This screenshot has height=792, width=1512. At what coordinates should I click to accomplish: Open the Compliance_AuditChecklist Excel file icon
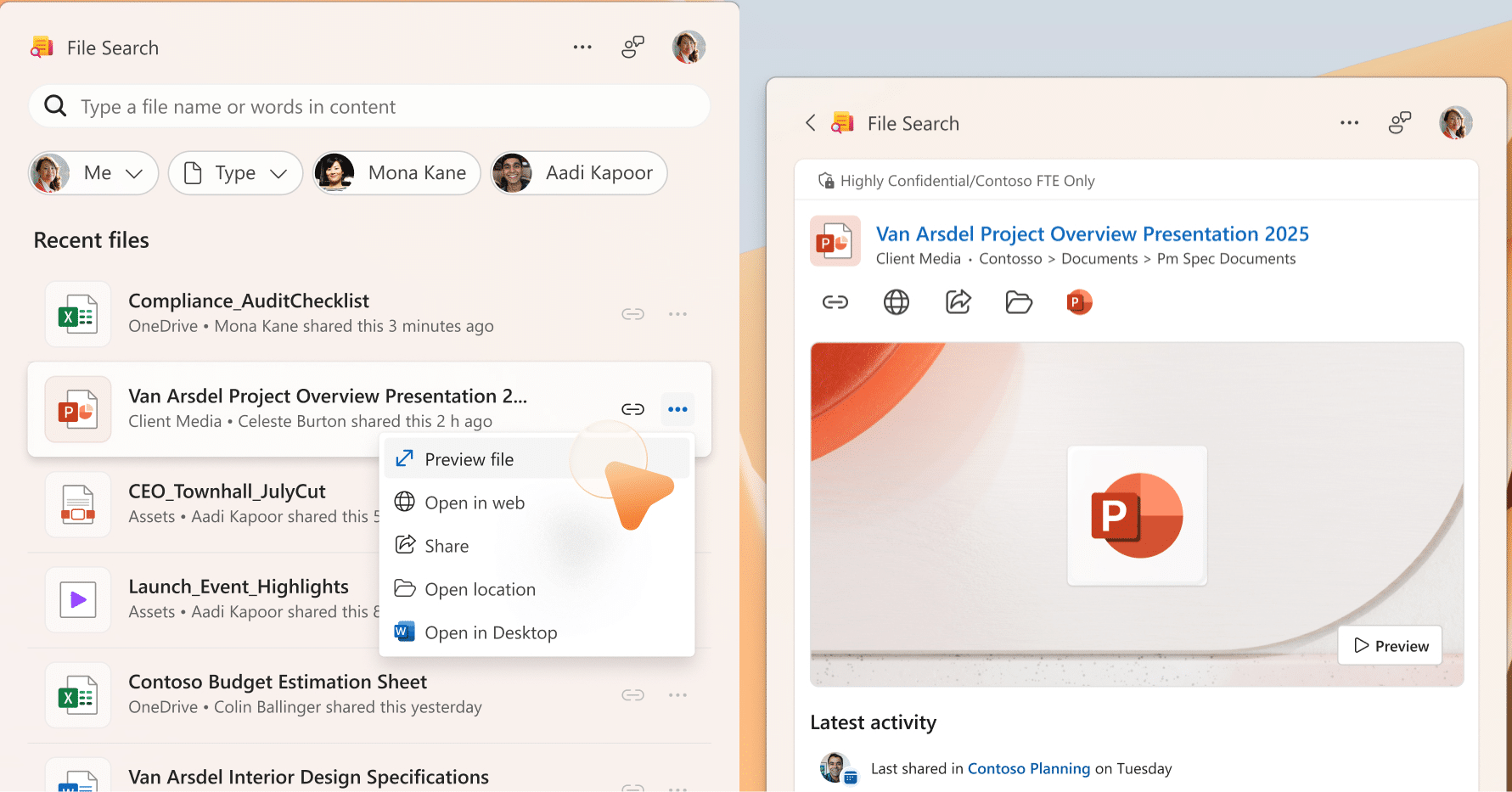(78, 315)
